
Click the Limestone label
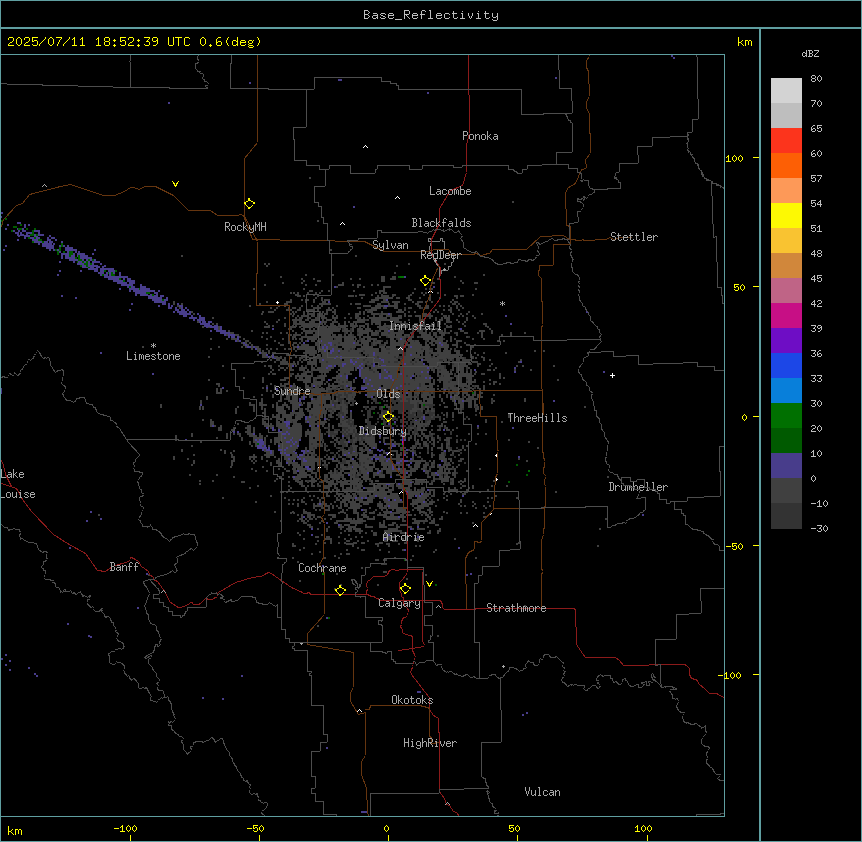(153, 356)
